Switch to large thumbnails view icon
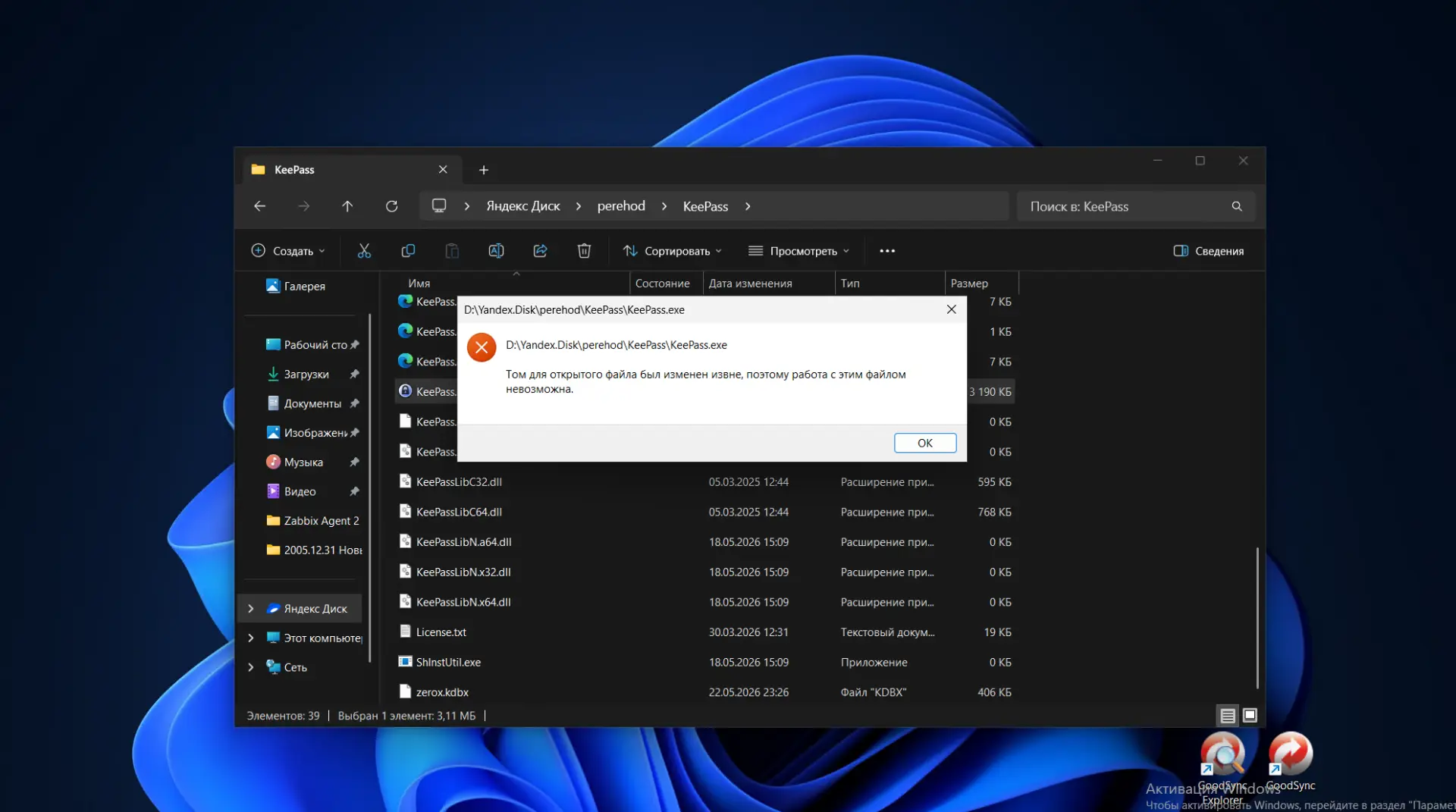 (1250, 715)
